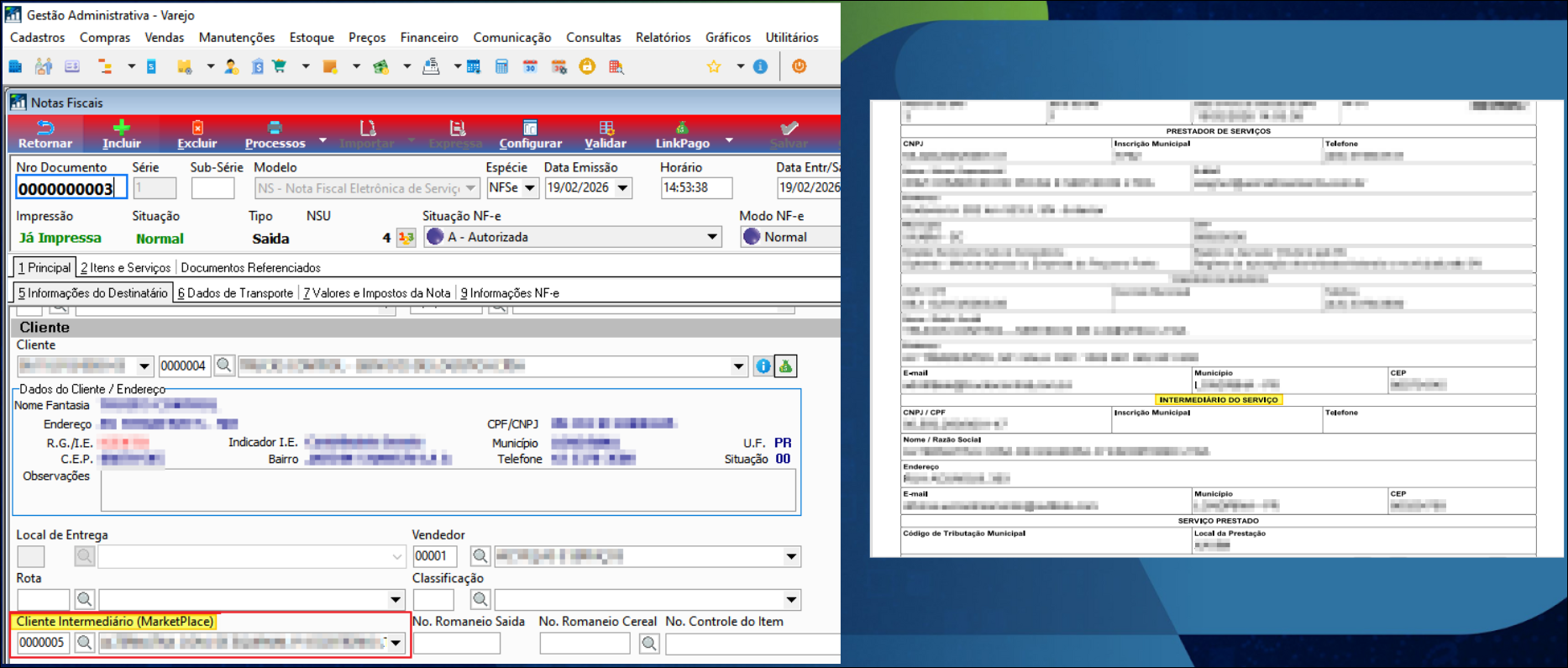
Task: Click the magnifier next to Vendedor code
Action: (480, 556)
